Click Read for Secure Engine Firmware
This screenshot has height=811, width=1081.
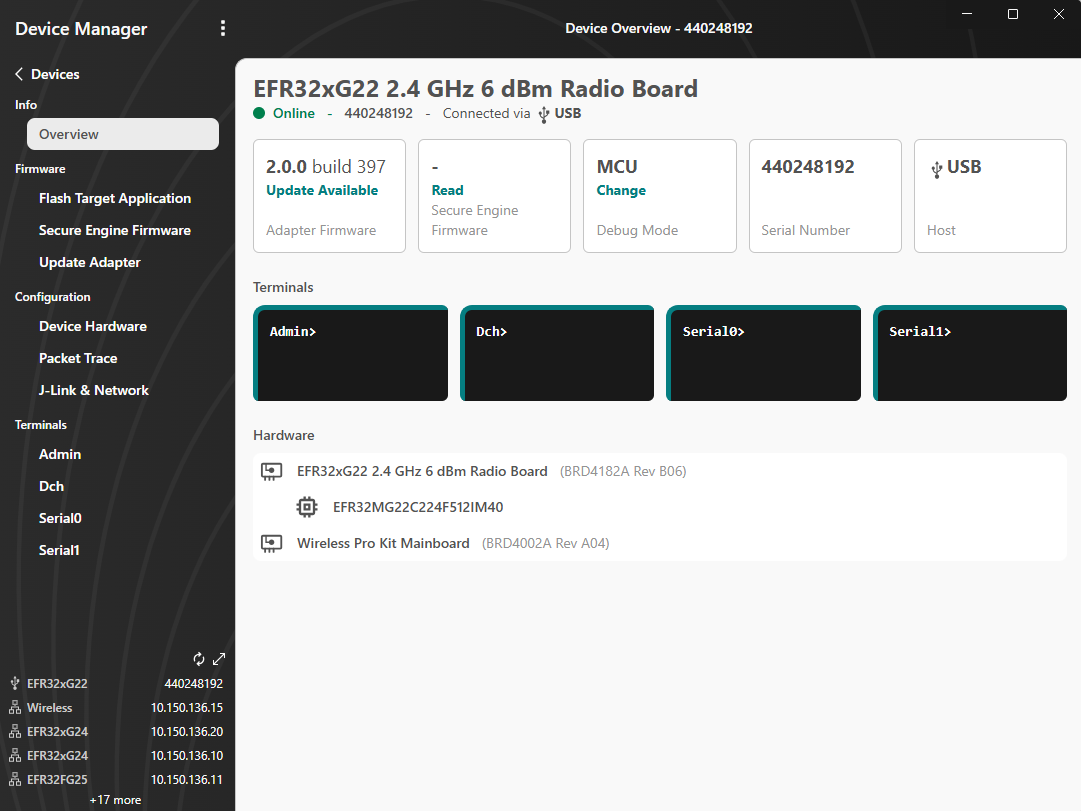click(447, 190)
